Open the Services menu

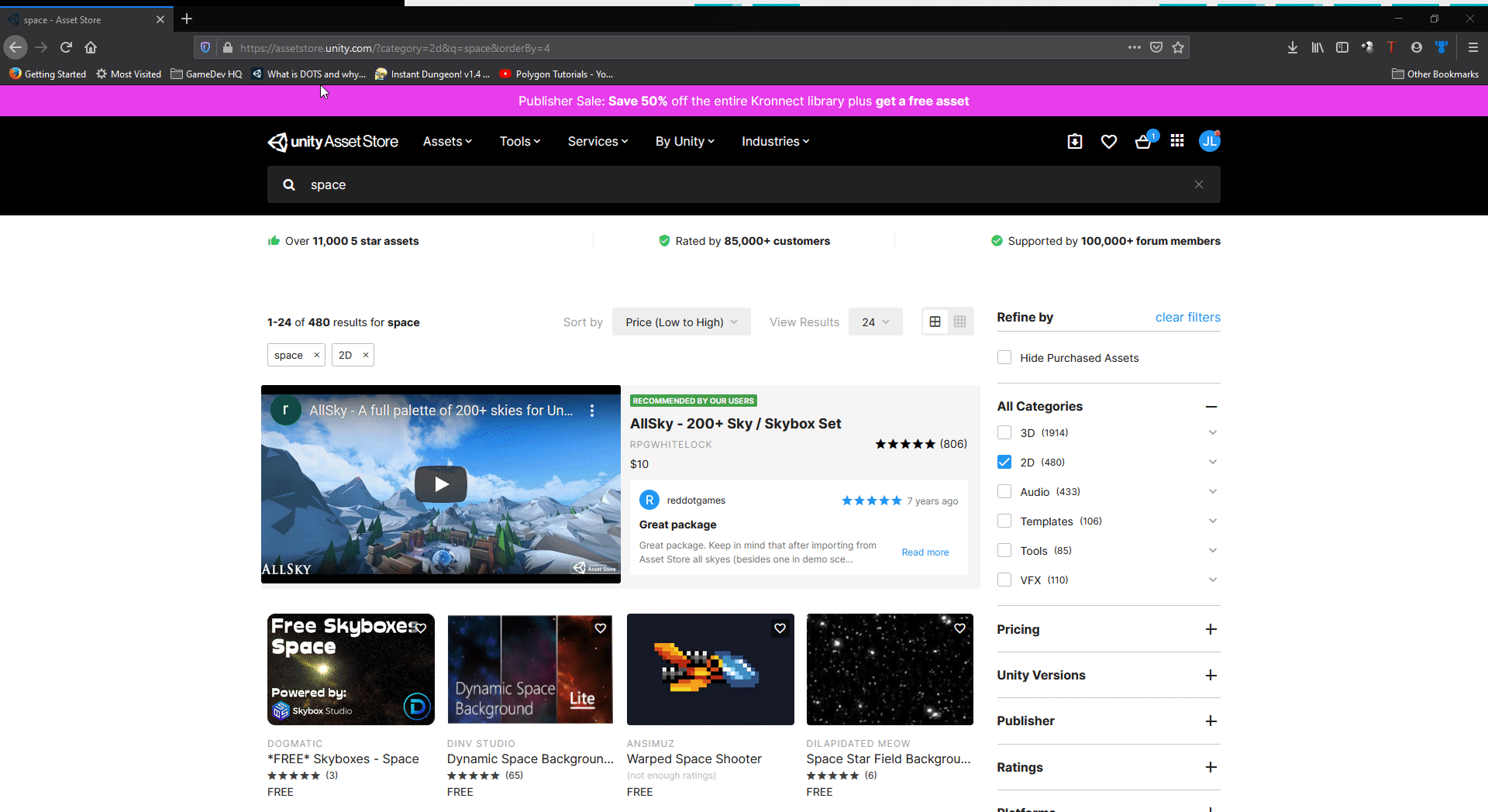click(x=598, y=141)
